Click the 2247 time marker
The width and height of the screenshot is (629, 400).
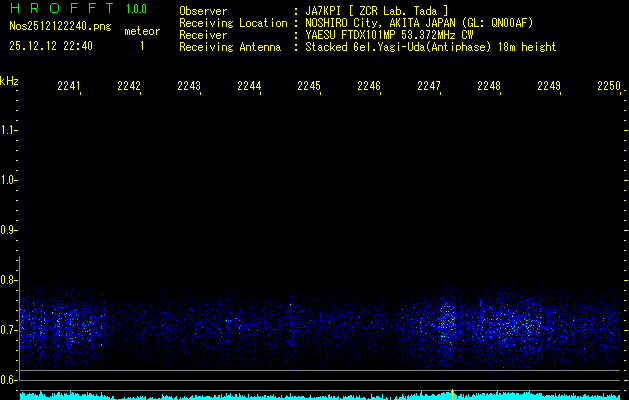point(429,87)
